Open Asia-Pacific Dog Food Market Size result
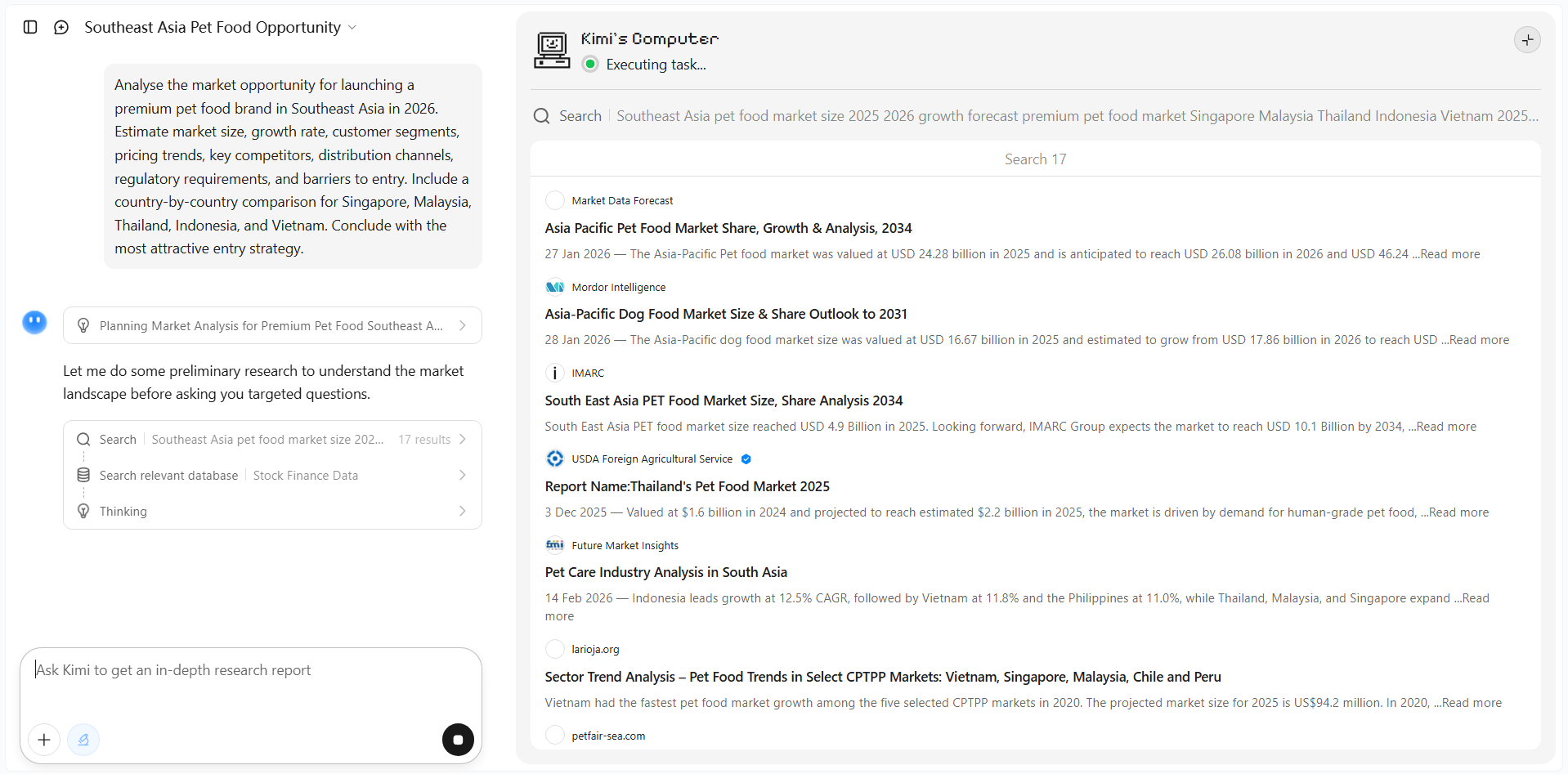1568x774 pixels. click(726, 314)
